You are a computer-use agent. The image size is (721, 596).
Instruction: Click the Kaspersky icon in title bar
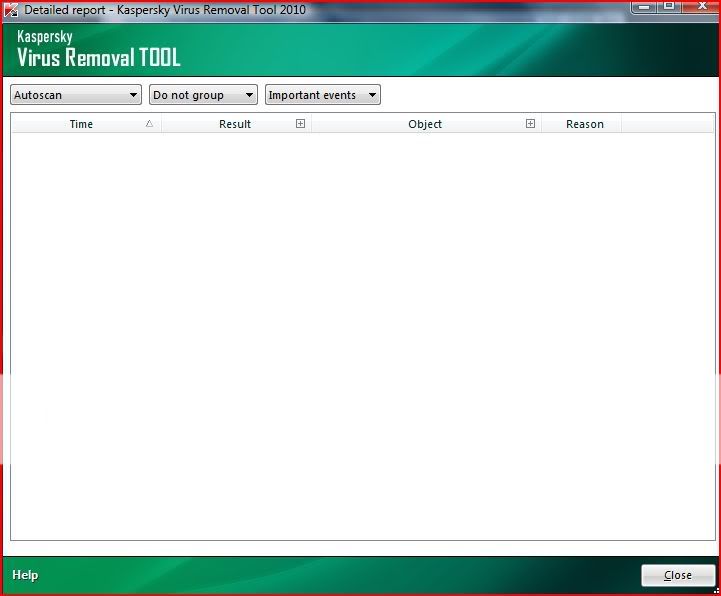[x=11, y=10]
